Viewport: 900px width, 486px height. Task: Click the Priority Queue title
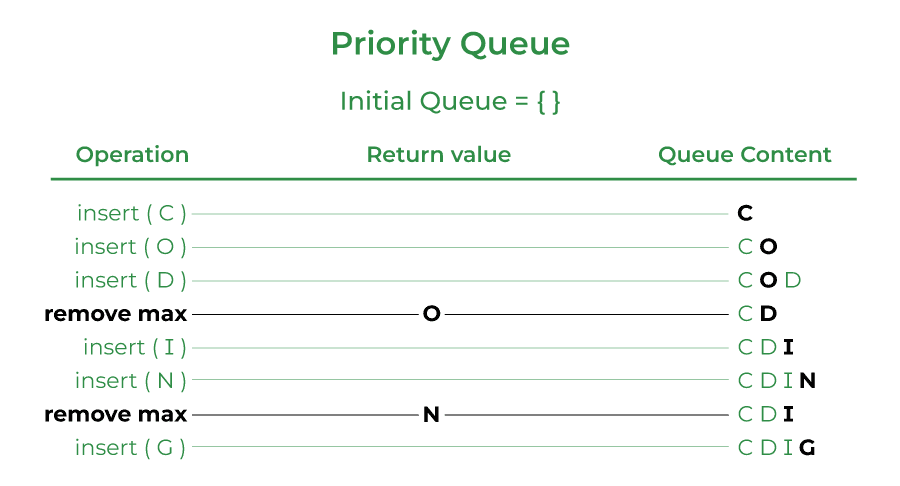pyautogui.click(x=450, y=44)
